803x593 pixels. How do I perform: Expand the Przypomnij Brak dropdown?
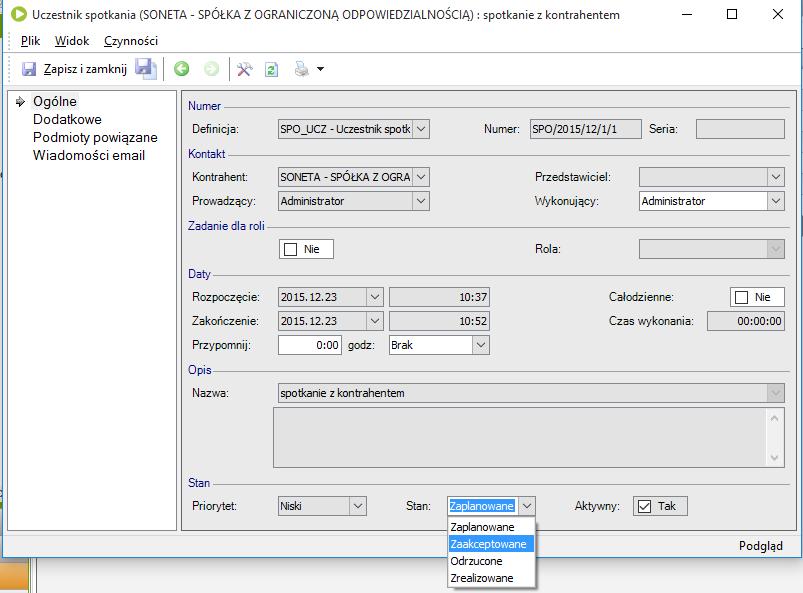tap(480, 345)
